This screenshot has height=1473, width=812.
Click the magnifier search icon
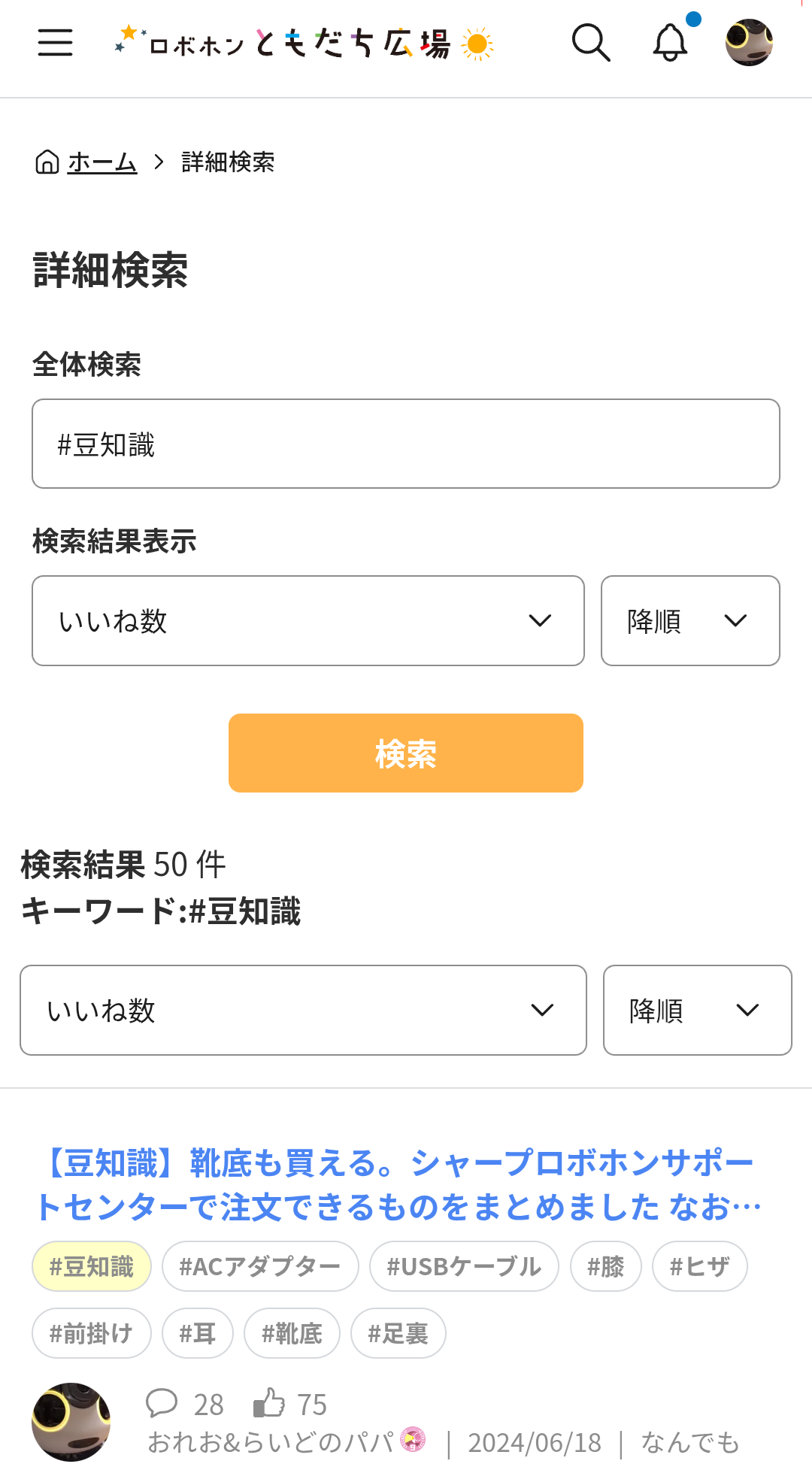[x=591, y=43]
